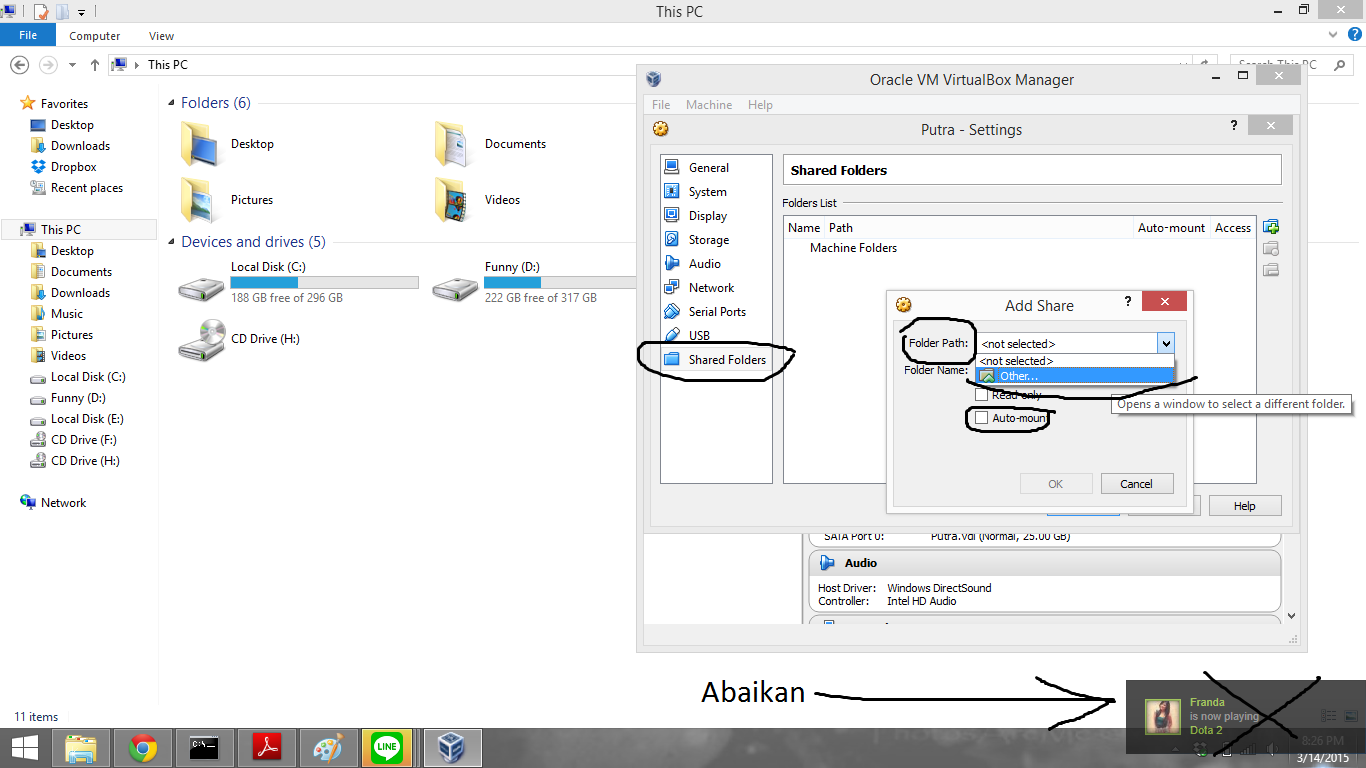Select CD Drive (F:) in navigation pane
The height and width of the screenshot is (768, 1366).
83,440
